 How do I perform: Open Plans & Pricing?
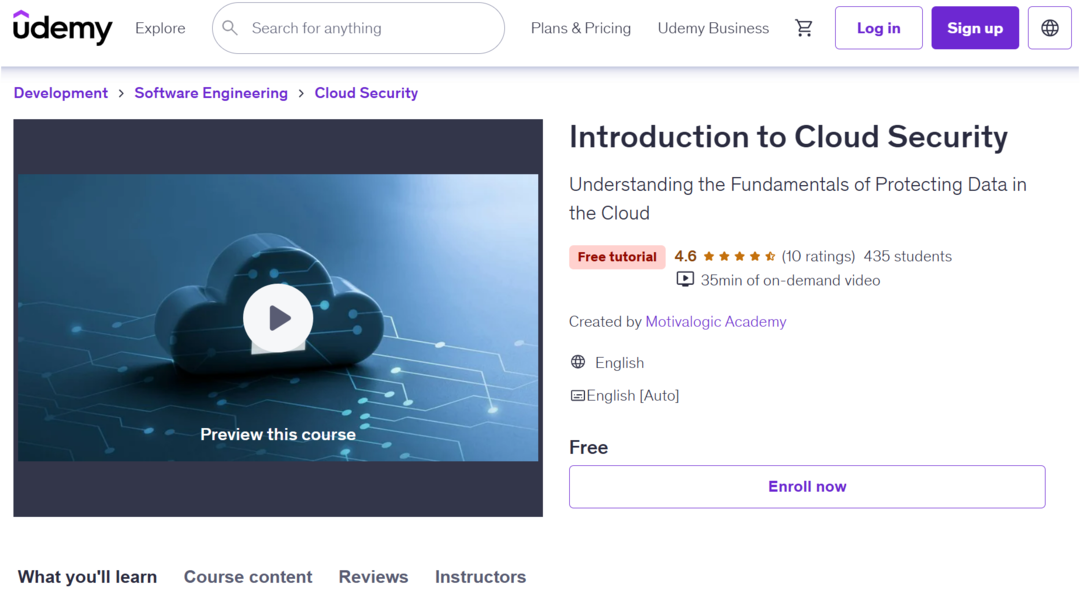click(x=581, y=28)
